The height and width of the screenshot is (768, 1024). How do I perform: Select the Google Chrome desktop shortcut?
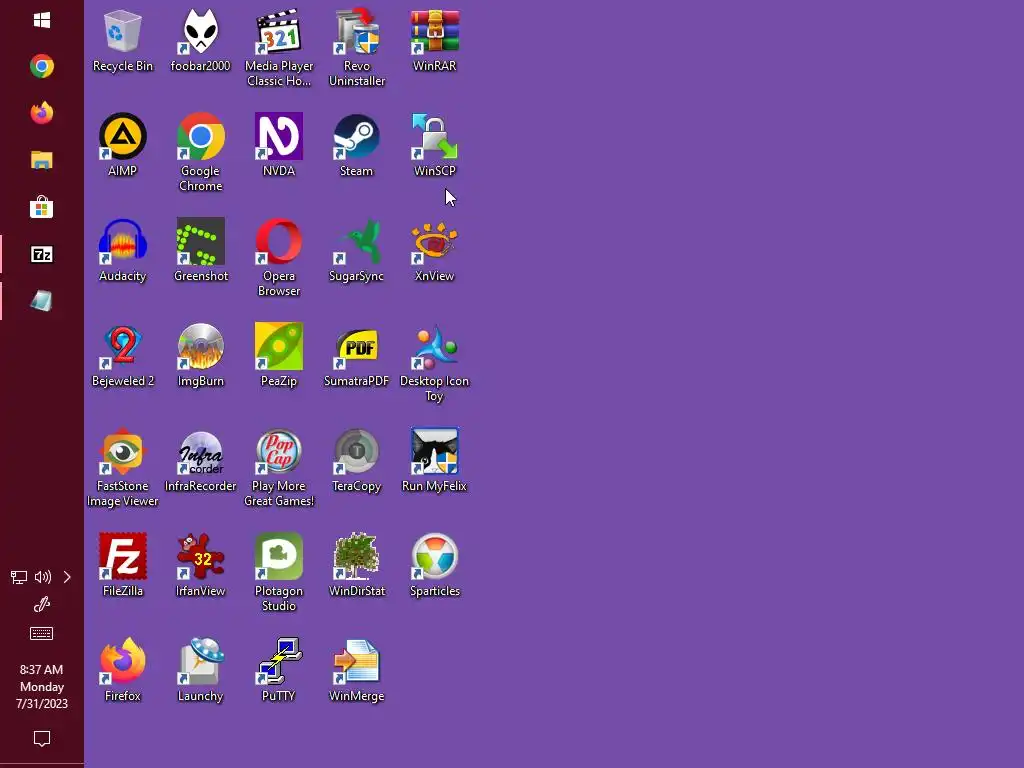click(200, 153)
